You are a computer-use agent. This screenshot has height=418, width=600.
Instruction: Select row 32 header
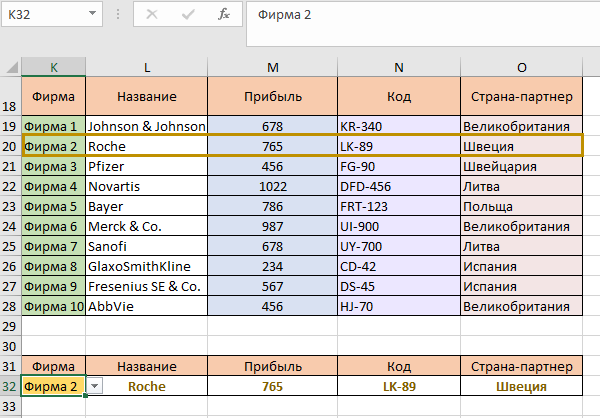(x=10, y=386)
